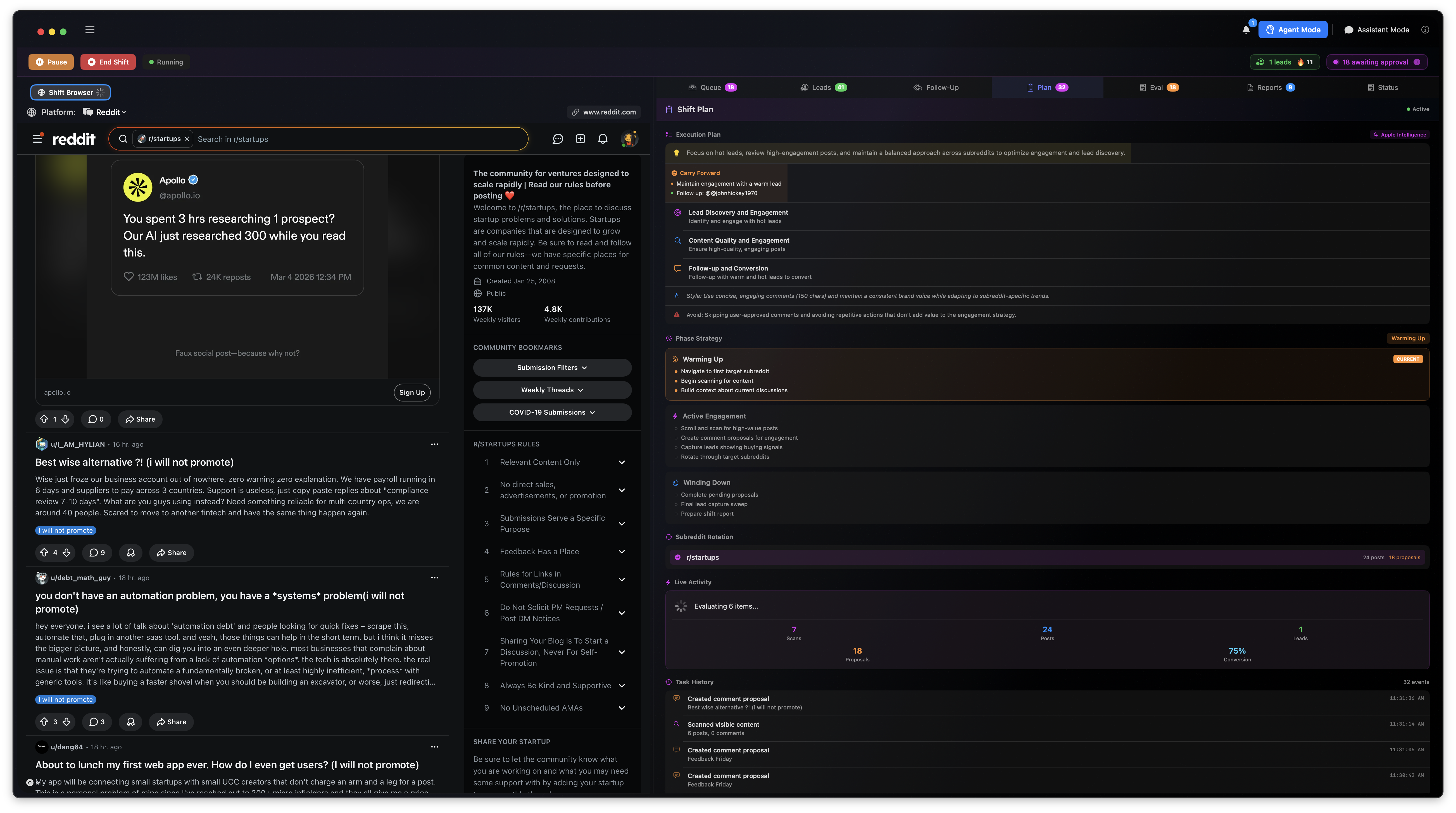
Task: Toggle the sidebar hamburger menu icon
Action: 90,30
